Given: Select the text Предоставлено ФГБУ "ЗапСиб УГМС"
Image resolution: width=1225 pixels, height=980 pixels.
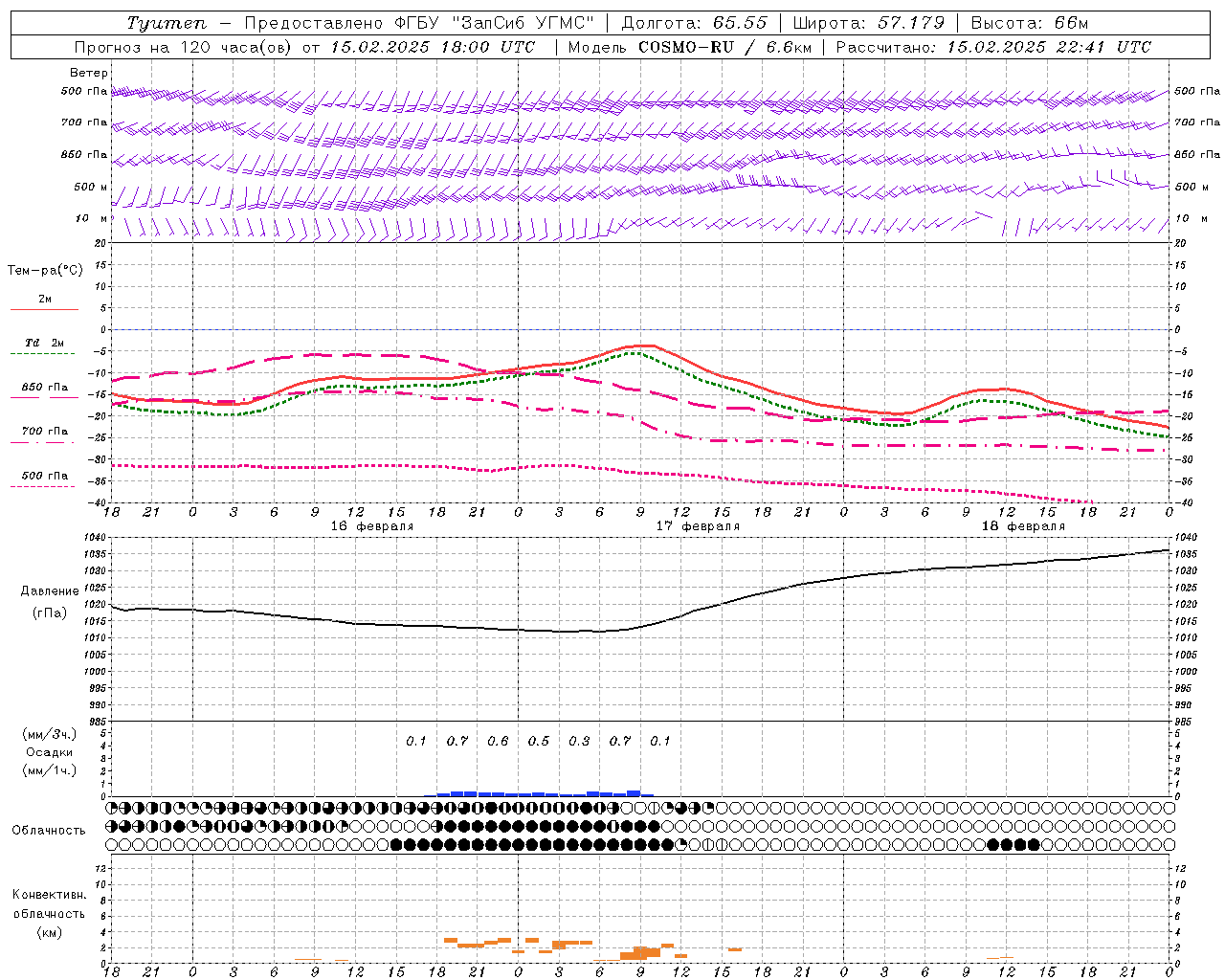Looking at the screenshot, I should [x=420, y=23].
